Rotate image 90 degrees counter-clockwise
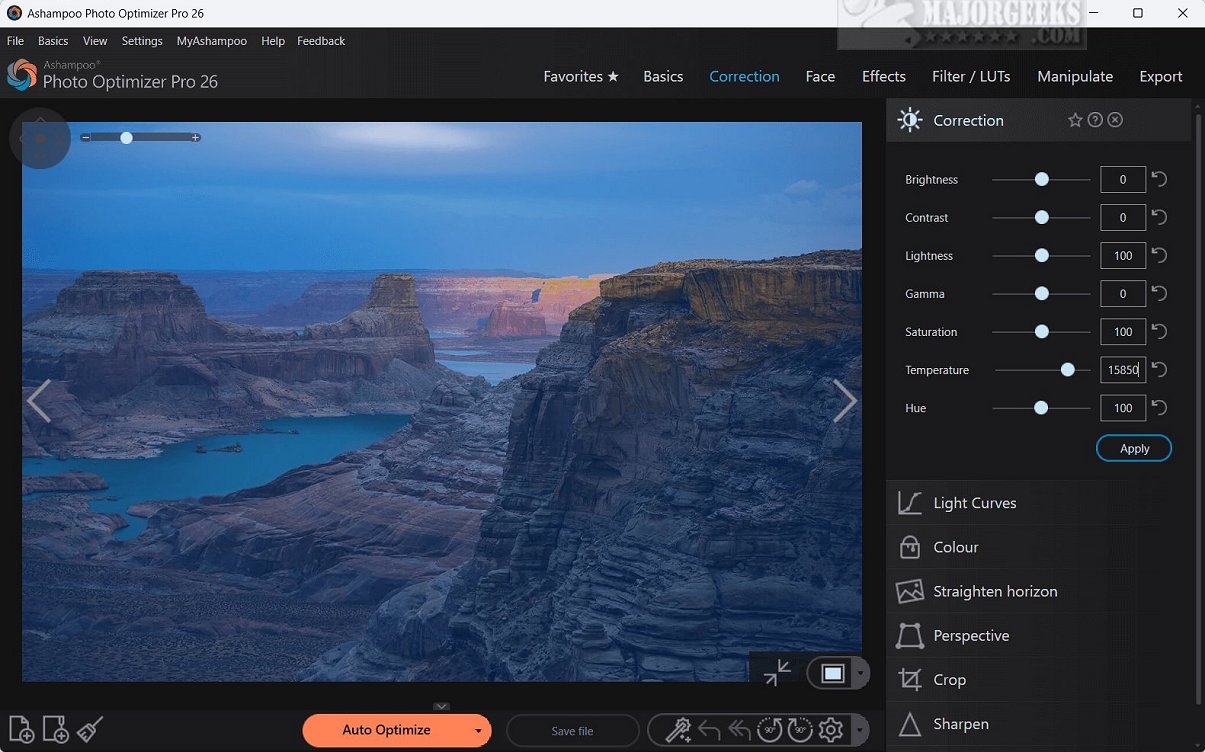1205x752 pixels. [769, 731]
